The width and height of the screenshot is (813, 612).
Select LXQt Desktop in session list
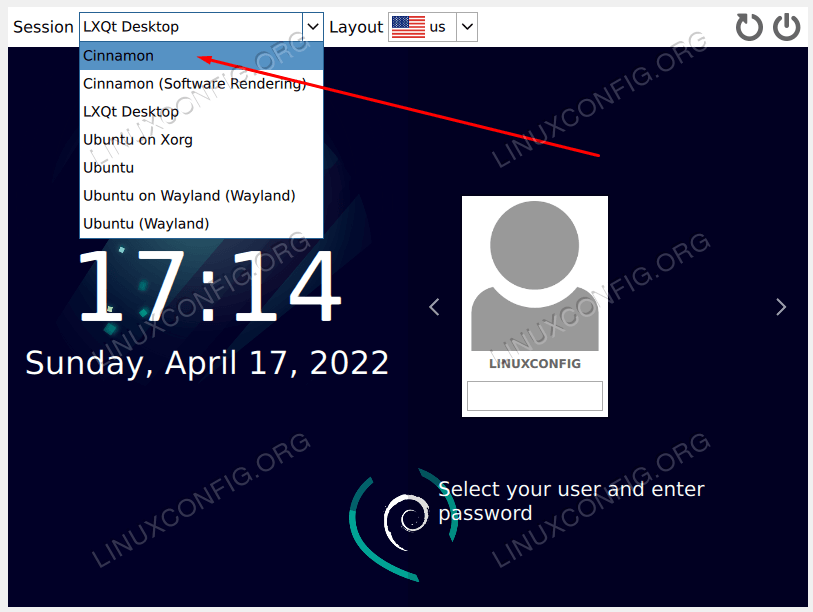[x=201, y=112]
